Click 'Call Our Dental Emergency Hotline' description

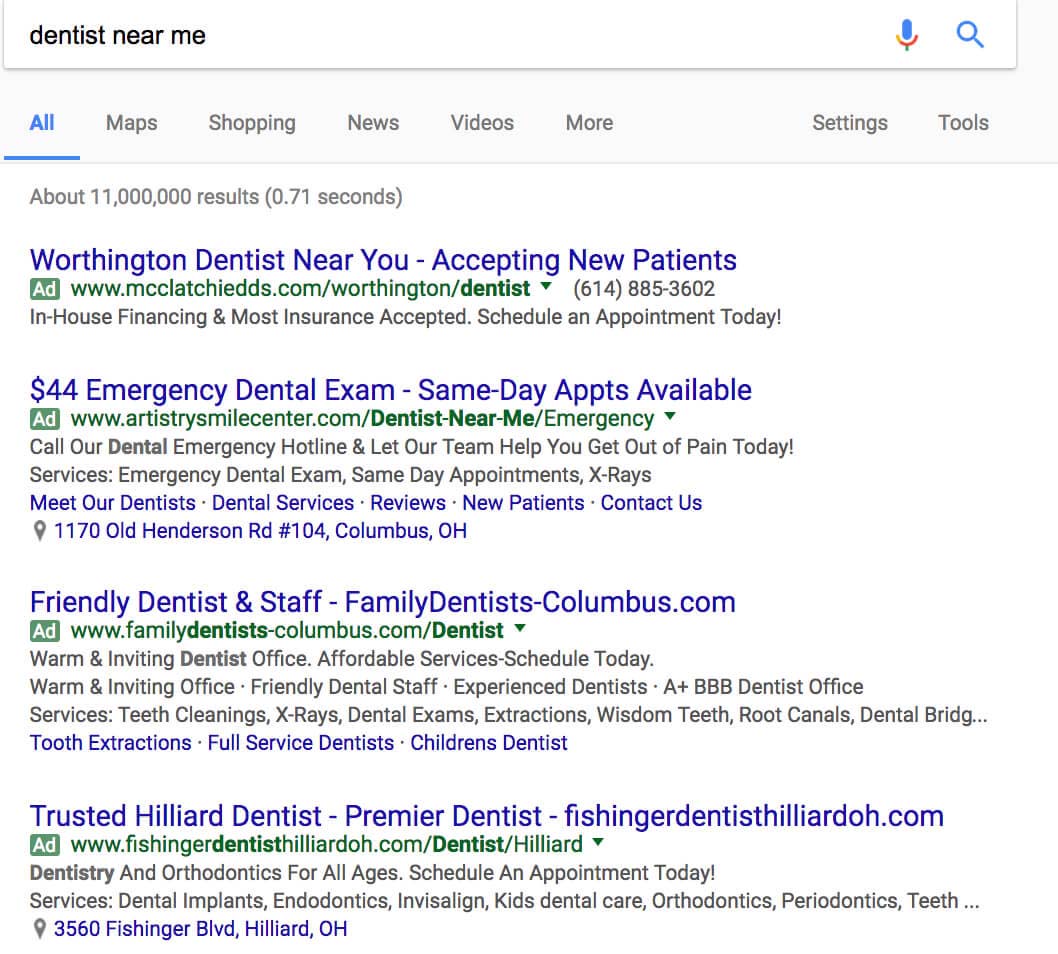pos(412,447)
